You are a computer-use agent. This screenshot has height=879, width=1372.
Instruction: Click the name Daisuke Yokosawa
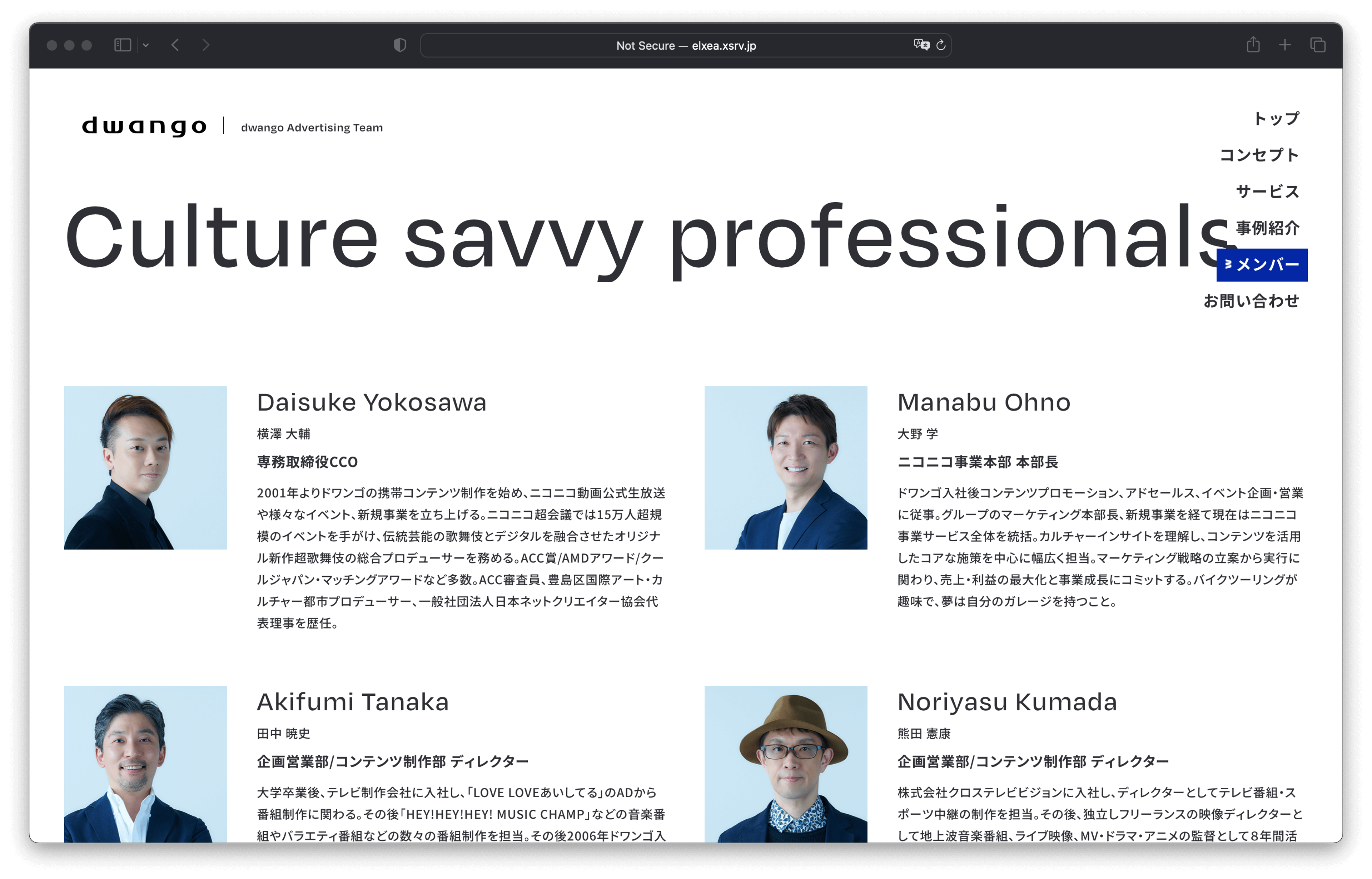click(x=372, y=402)
